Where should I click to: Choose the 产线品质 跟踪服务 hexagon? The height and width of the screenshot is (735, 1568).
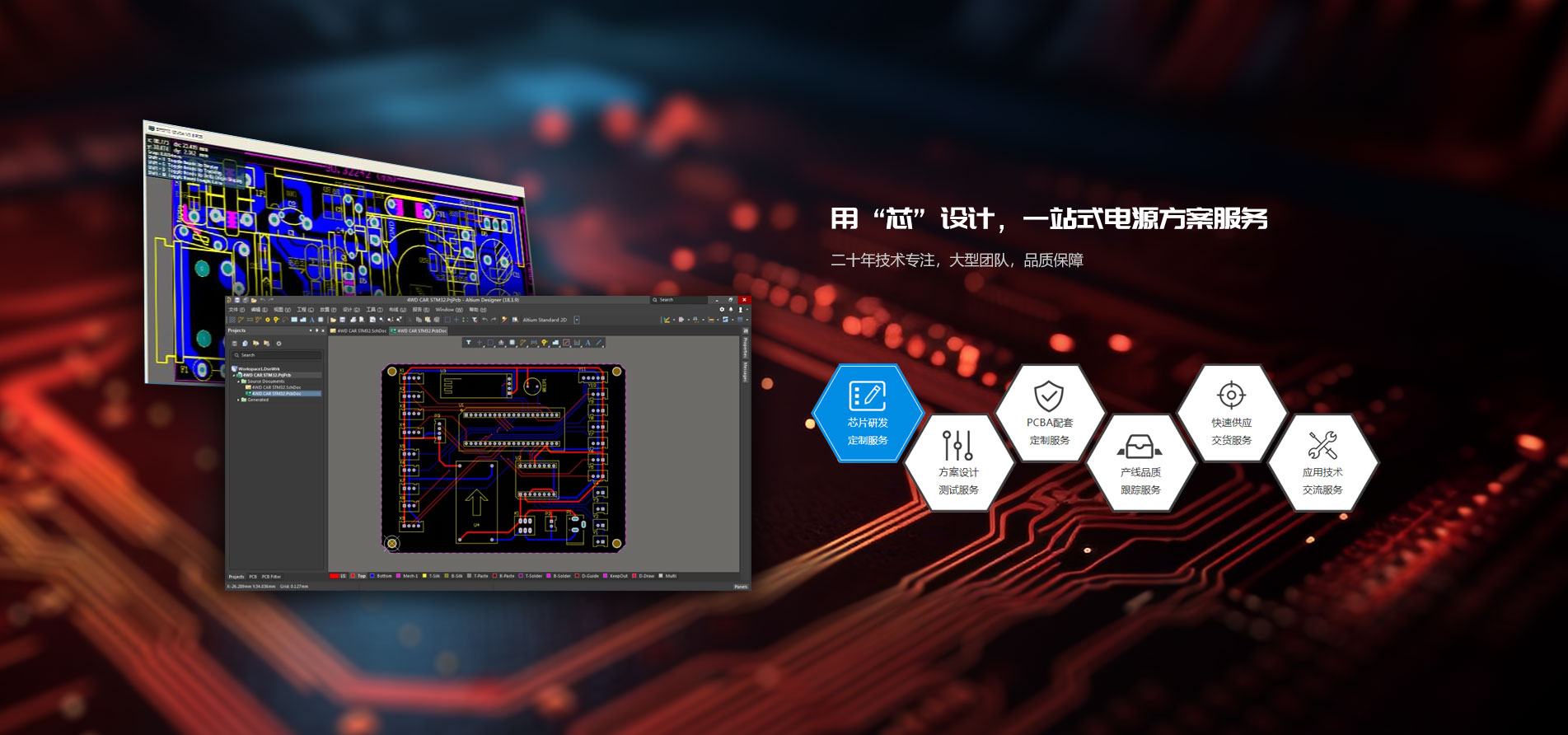click(1140, 463)
